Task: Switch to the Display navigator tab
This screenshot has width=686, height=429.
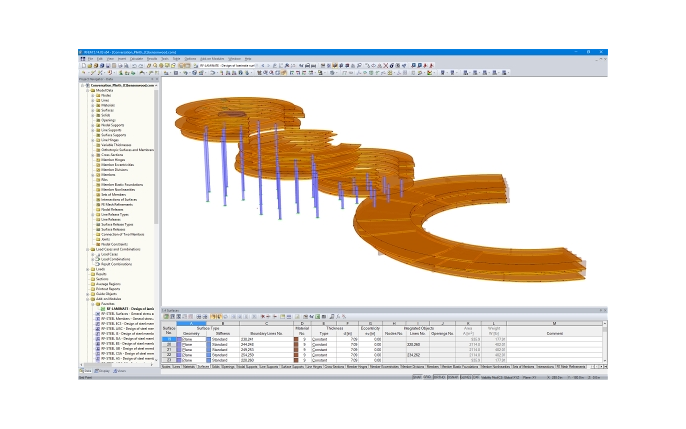Action: tap(102, 371)
